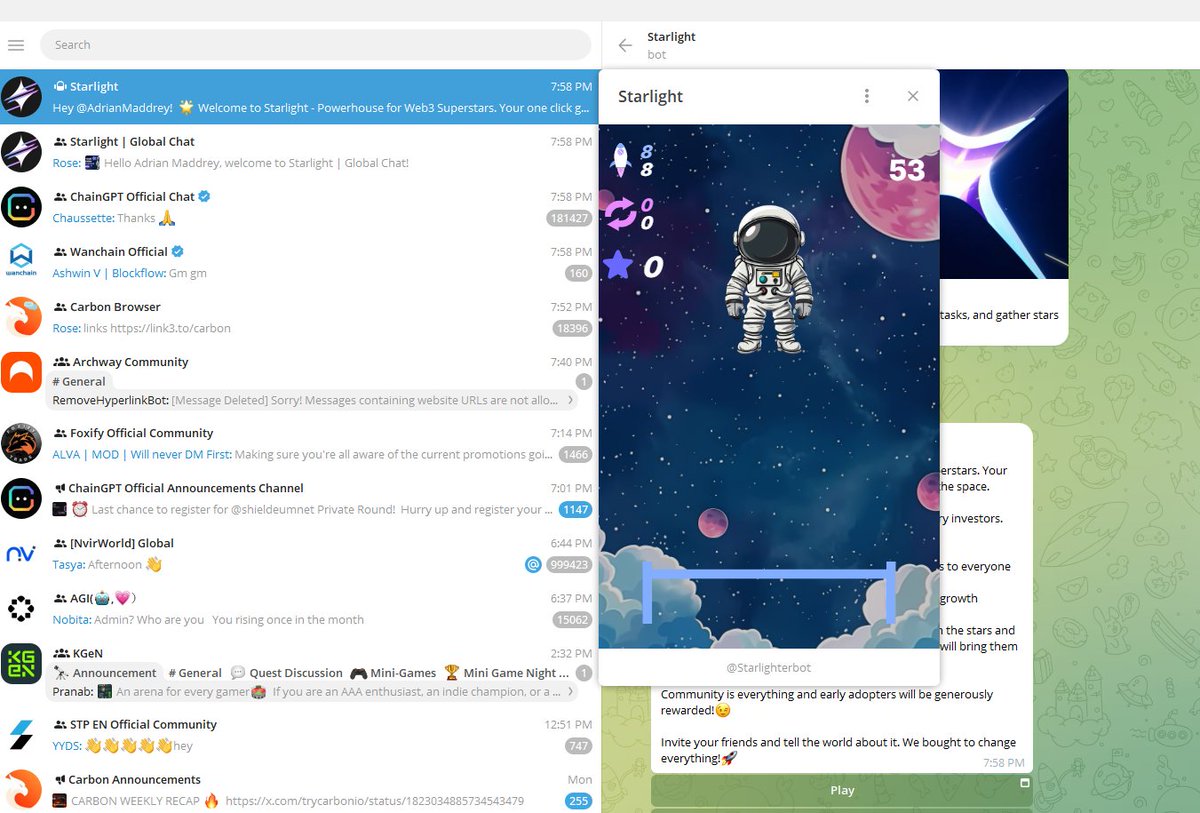This screenshot has width=1200, height=813.
Task: Click the pink refresh arrows game icon
Action: 620,213
